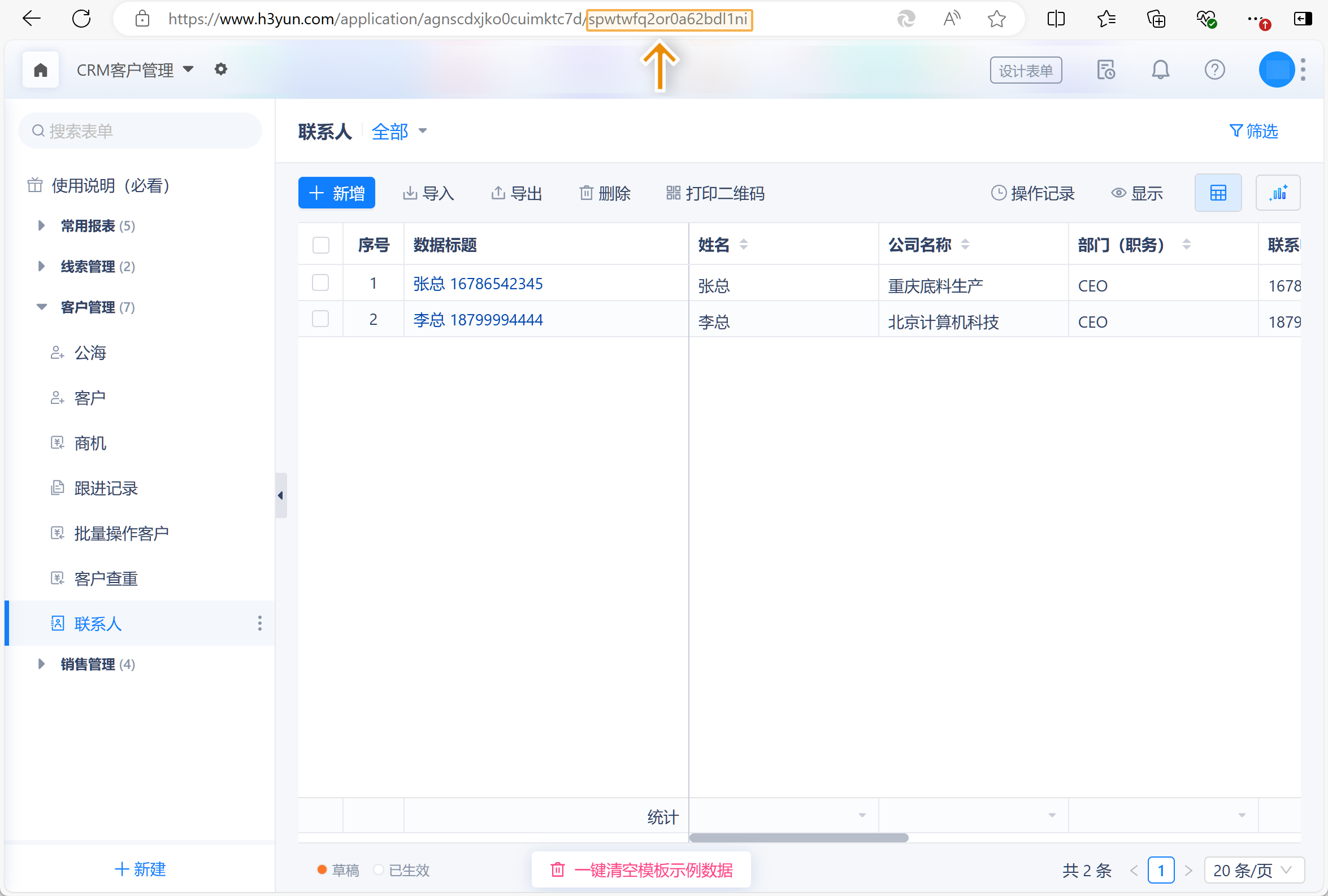
Task: Open the record link 张总 16786542345
Action: [478, 284]
